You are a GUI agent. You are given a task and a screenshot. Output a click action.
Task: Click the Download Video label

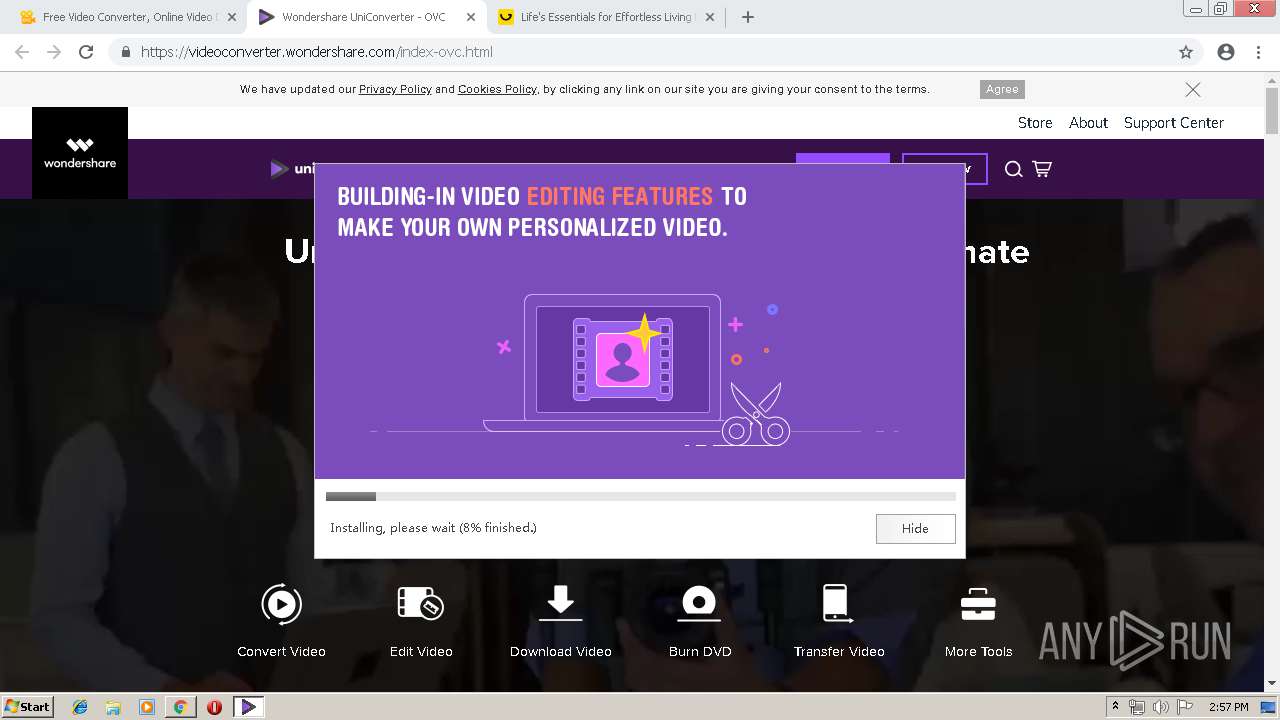coord(560,651)
